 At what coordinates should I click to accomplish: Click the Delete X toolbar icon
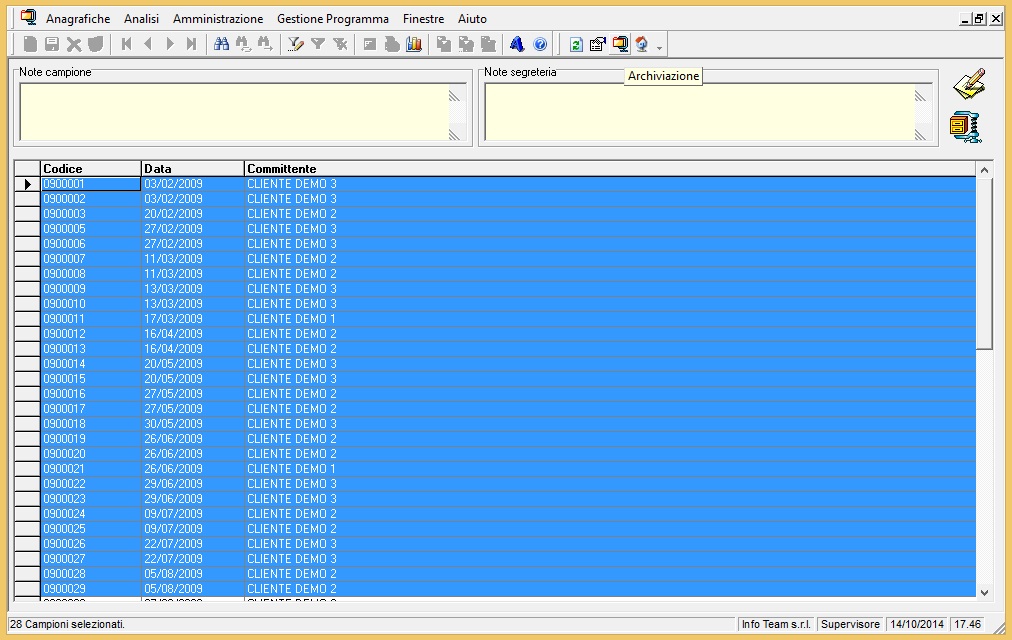click(x=74, y=44)
